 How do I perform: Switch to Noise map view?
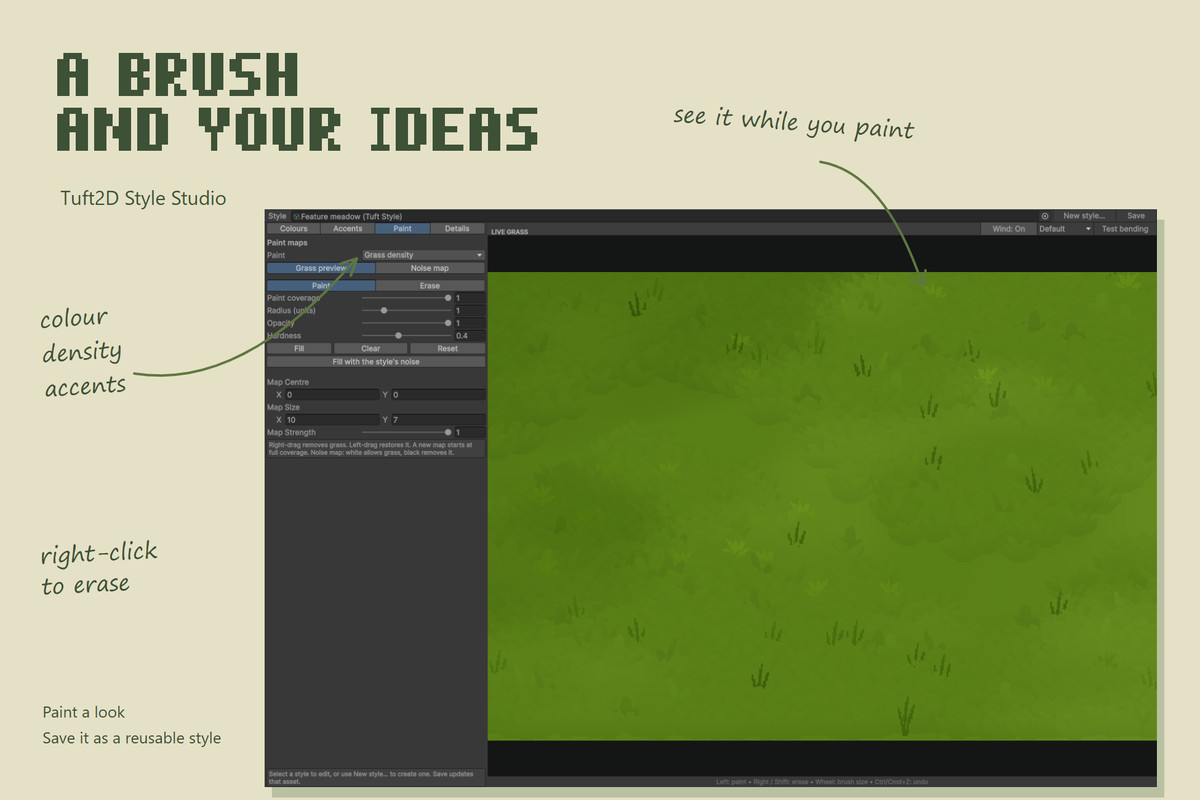pos(430,268)
